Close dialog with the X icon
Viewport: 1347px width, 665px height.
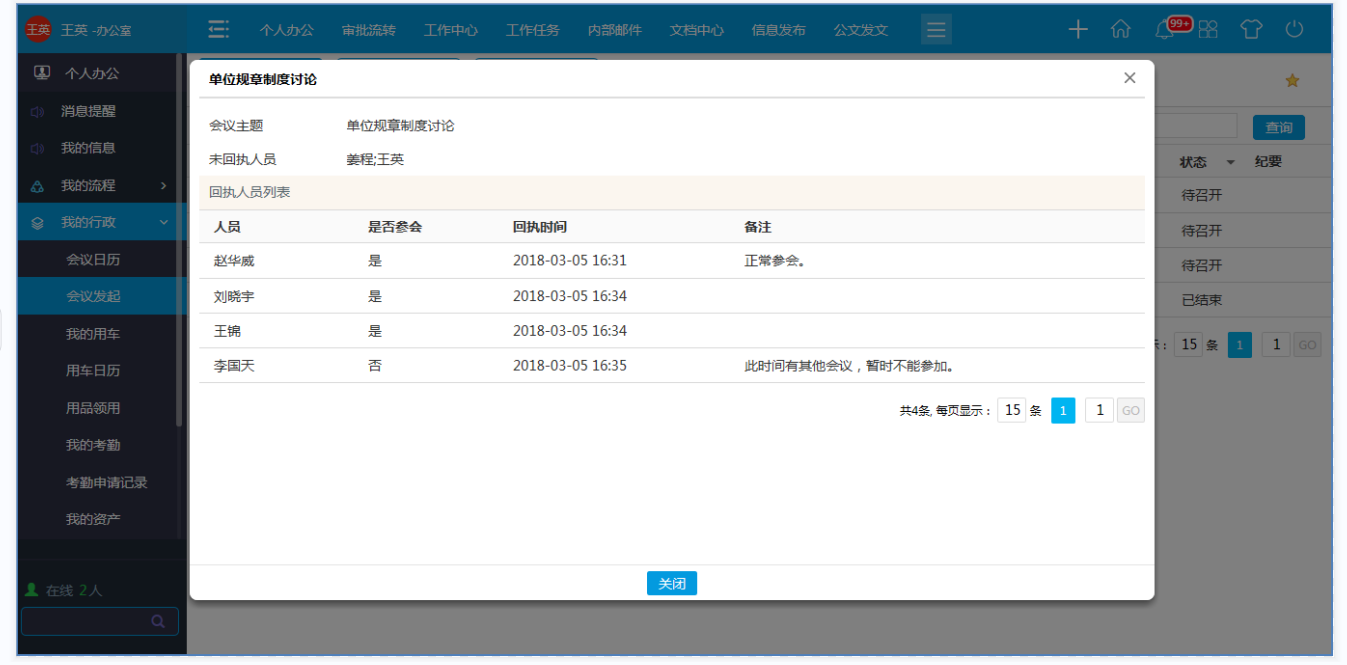coord(1130,78)
